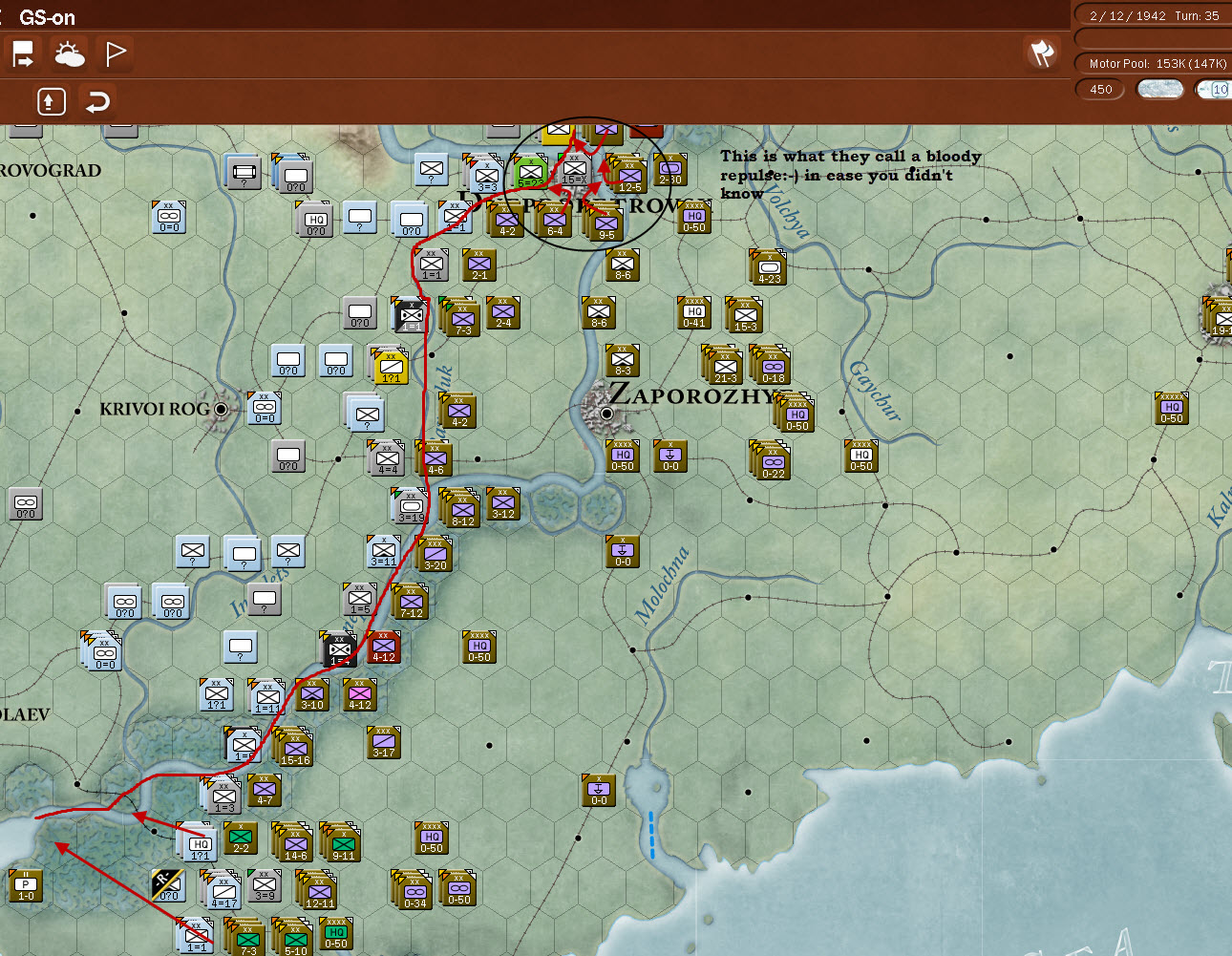This screenshot has width=1232, height=956.
Task: Select the 3-12 infantry counter
Action: [503, 503]
